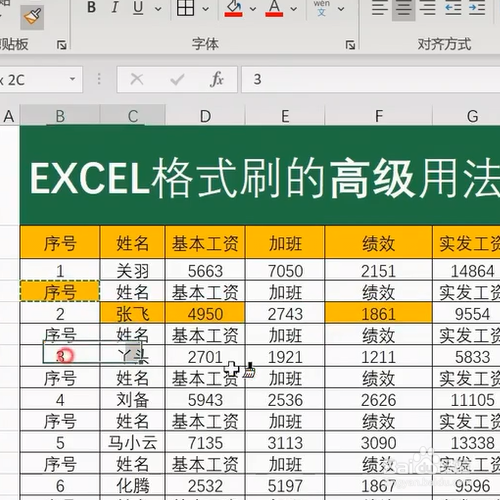The width and height of the screenshot is (500, 500).
Task: Open the underline style dropdown arrow
Action: click(158, 9)
